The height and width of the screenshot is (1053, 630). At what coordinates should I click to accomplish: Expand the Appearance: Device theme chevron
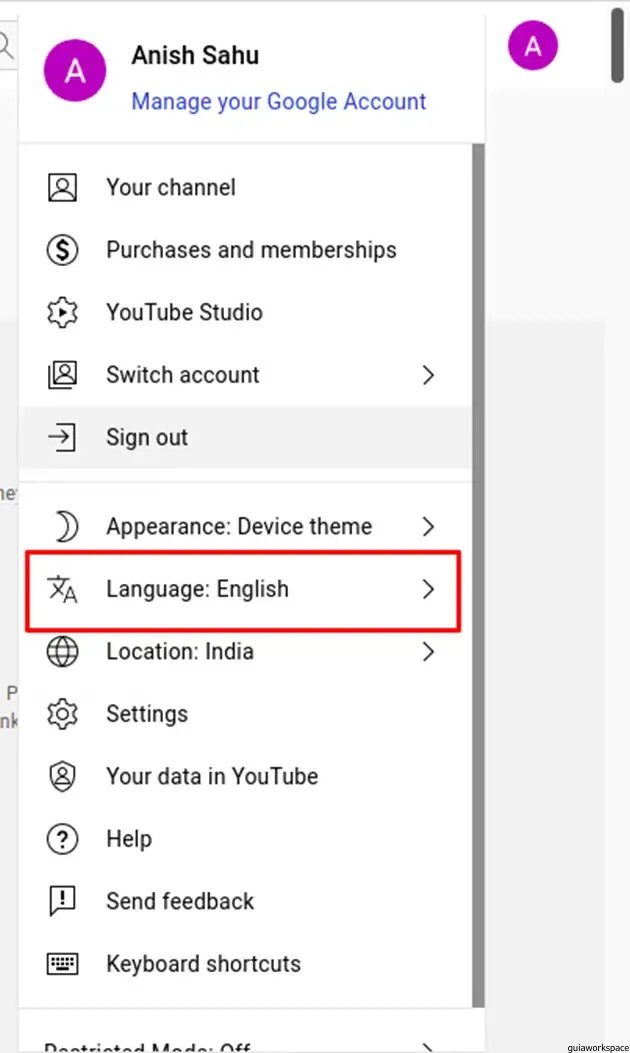428,526
